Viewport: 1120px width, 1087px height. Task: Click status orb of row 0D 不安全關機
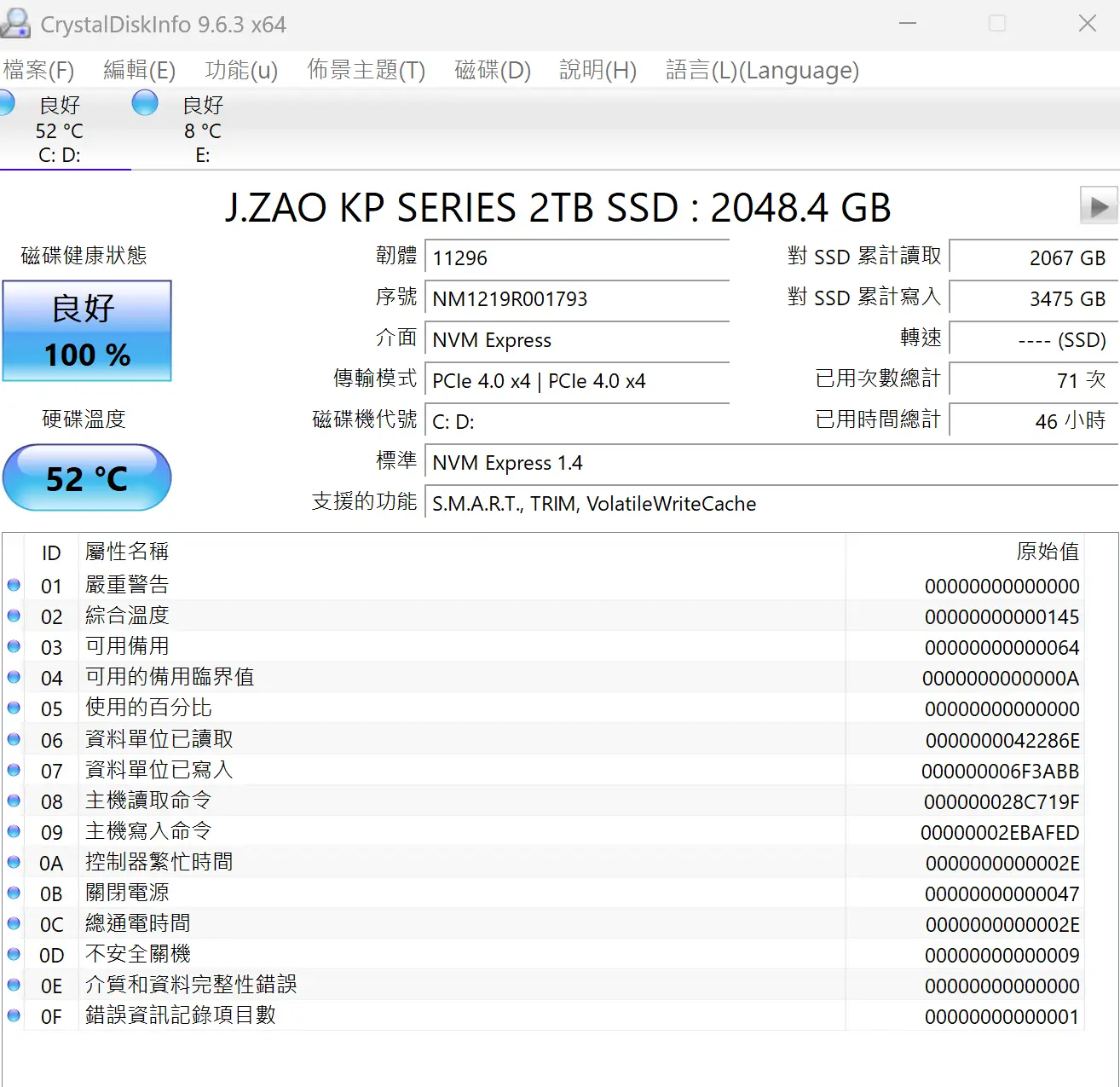tap(14, 954)
